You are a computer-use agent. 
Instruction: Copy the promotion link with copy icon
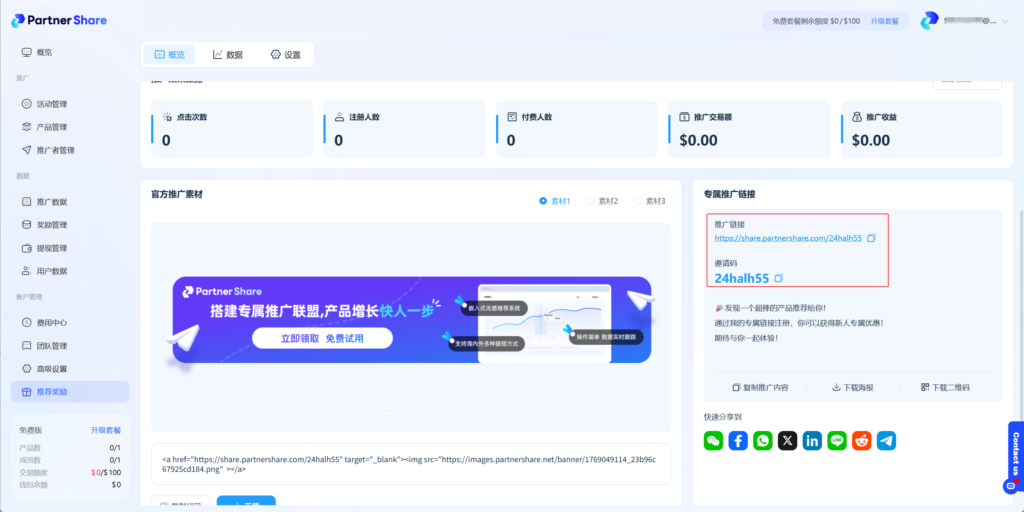(x=872, y=238)
